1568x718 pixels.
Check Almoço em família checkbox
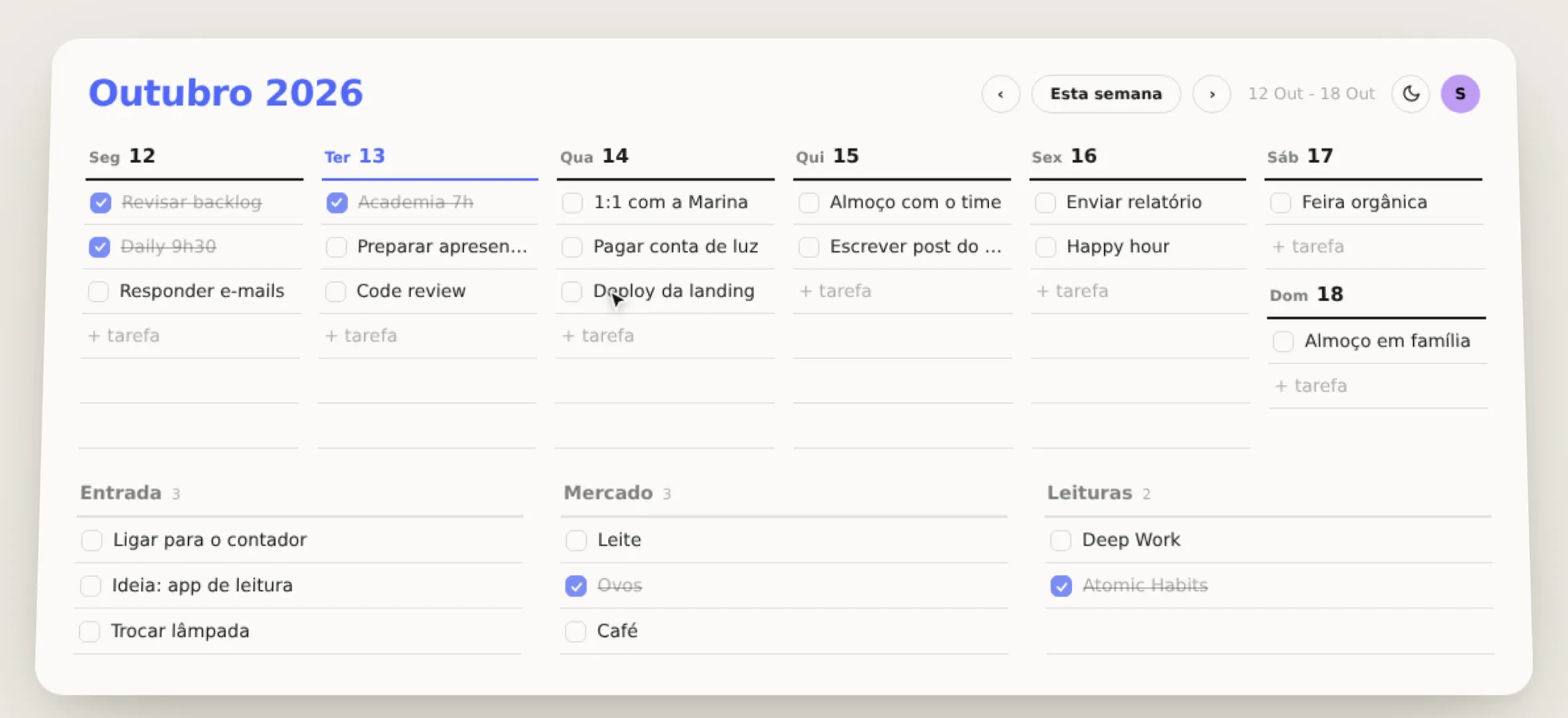(x=1283, y=341)
